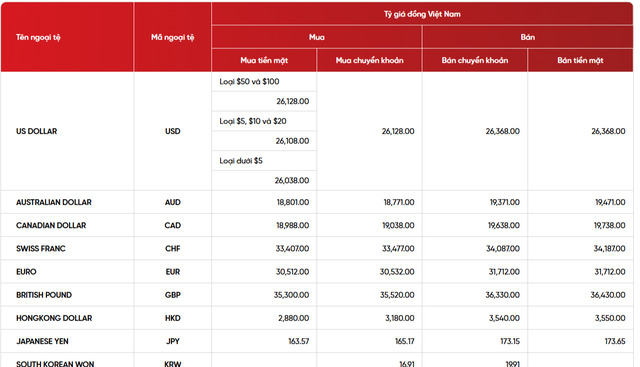Screen dimensions: 640x367
Task: Click GBP cash sell rate 36,430.00
Action: coord(608,295)
